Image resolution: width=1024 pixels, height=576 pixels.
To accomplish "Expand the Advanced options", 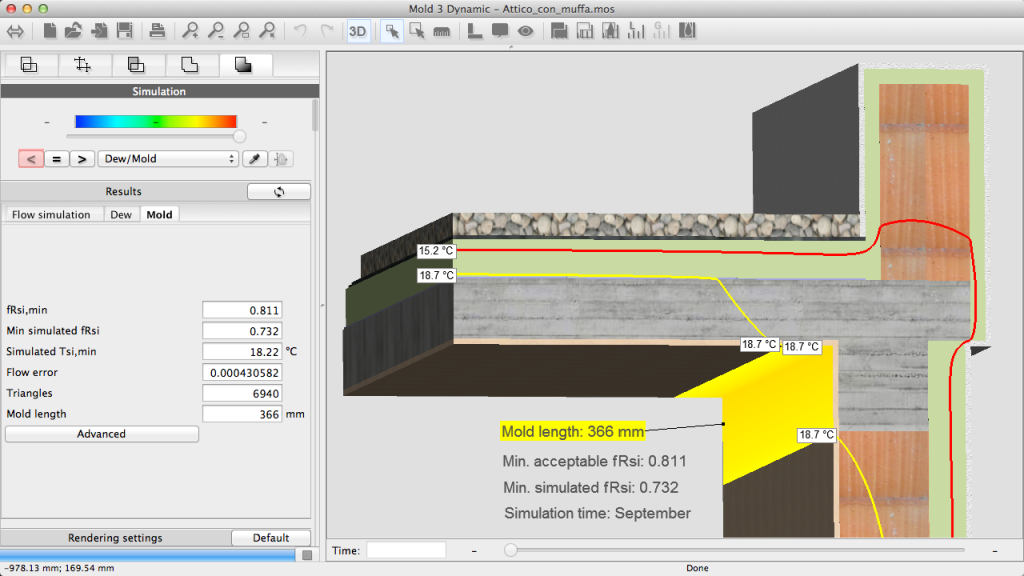I will click(101, 434).
